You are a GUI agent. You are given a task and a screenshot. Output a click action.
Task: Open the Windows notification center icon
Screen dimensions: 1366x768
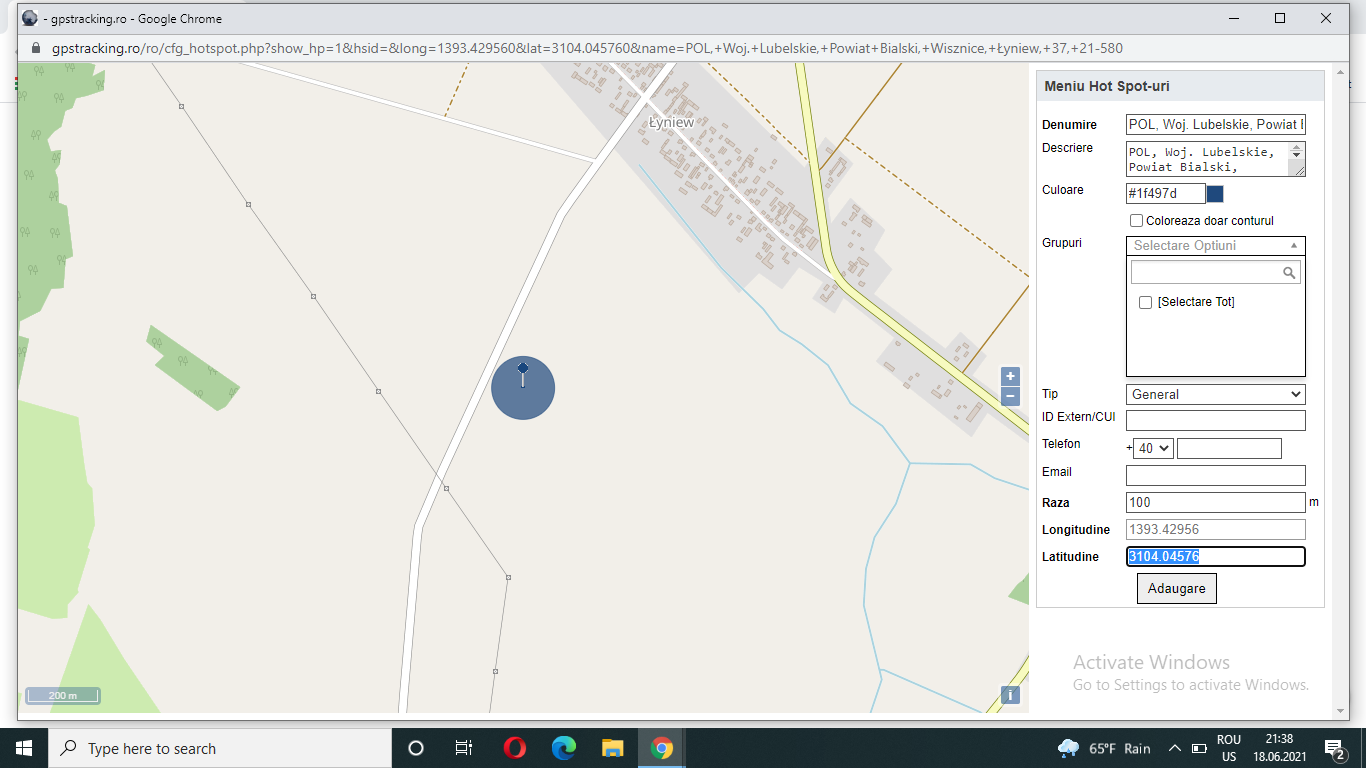(x=1334, y=748)
